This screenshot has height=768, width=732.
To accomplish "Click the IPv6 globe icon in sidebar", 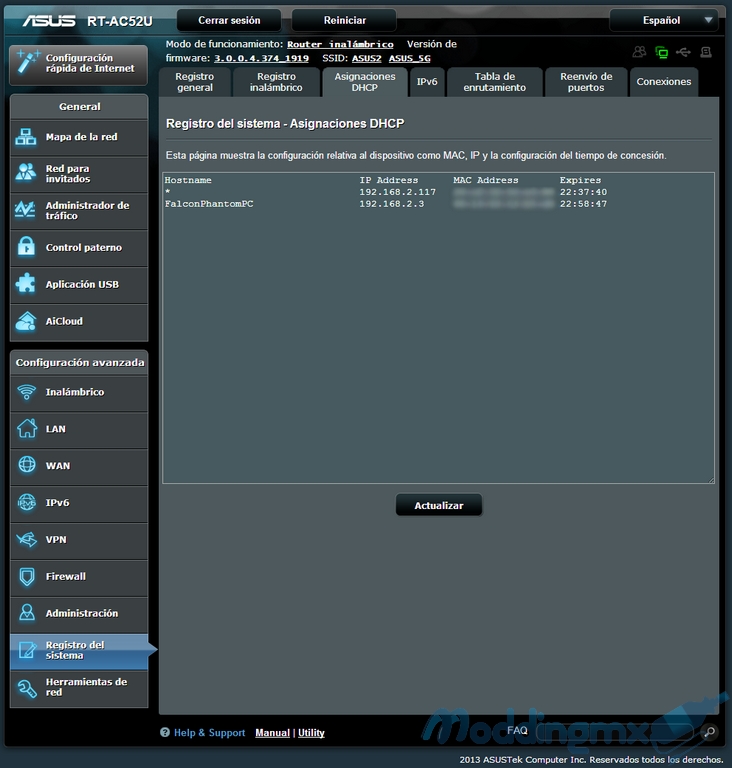I will (26, 502).
